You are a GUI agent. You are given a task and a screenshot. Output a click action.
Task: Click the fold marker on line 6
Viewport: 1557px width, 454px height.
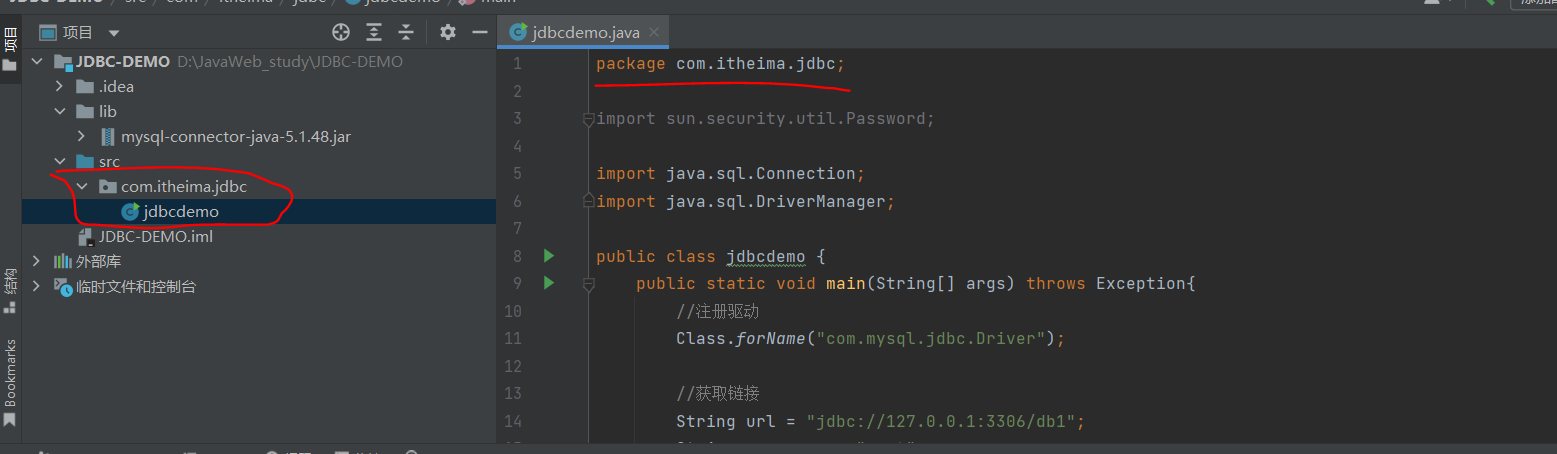pos(588,202)
